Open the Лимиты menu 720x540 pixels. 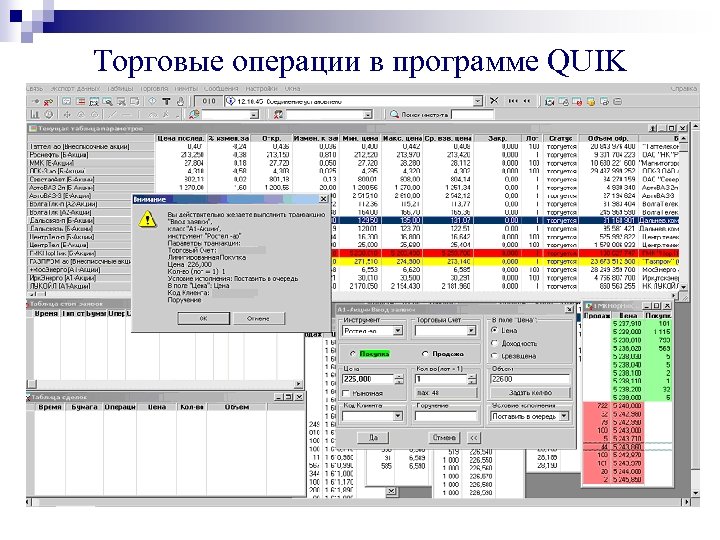tap(186, 88)
